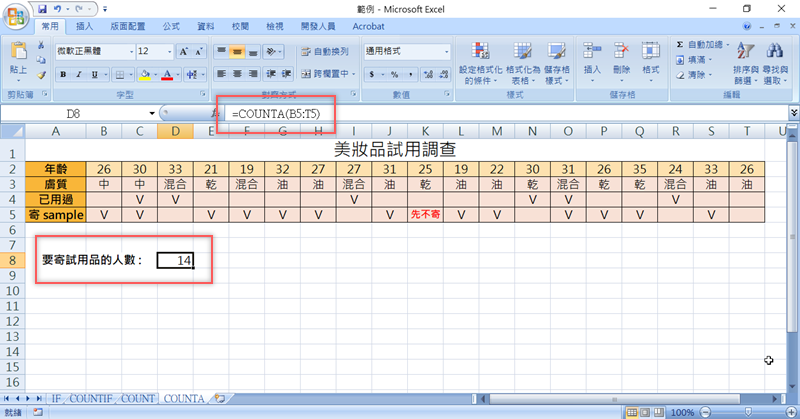The height and width of the screenshot is (419, 800).
Task: Open the 填滿 fill menu
Action: (694, 60)
